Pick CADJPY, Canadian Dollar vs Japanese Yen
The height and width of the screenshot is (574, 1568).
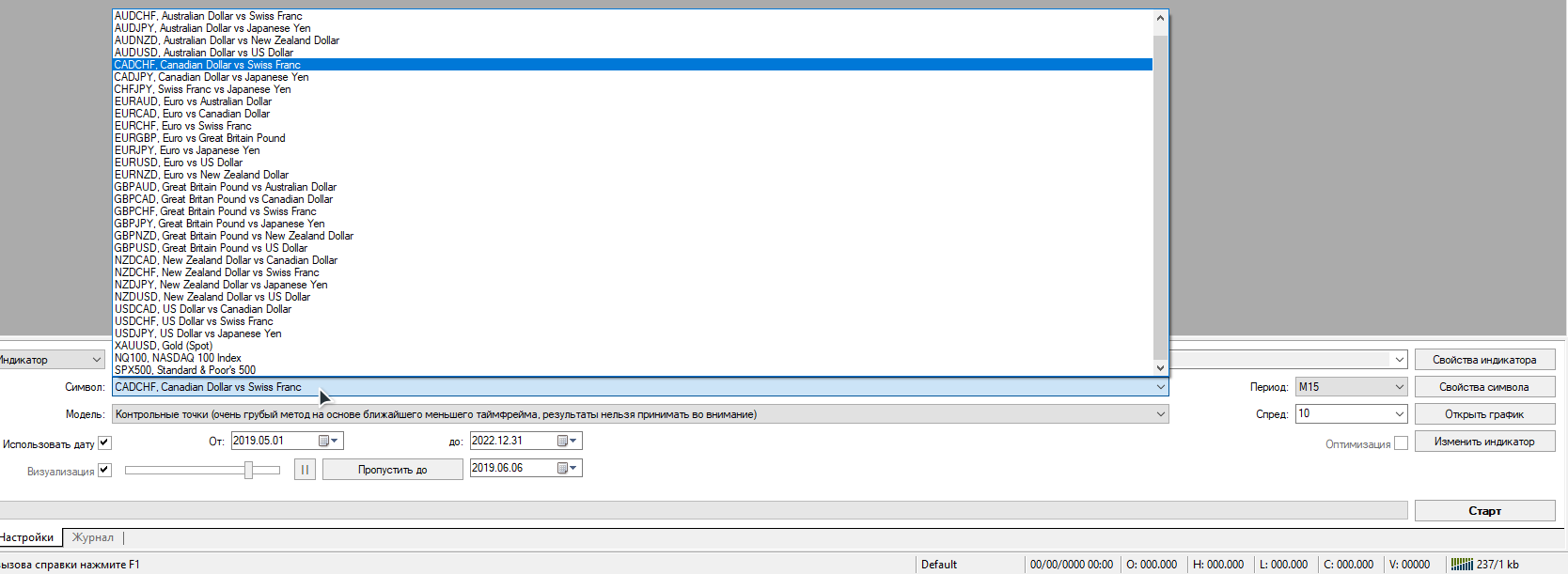[x=633, y=77]
